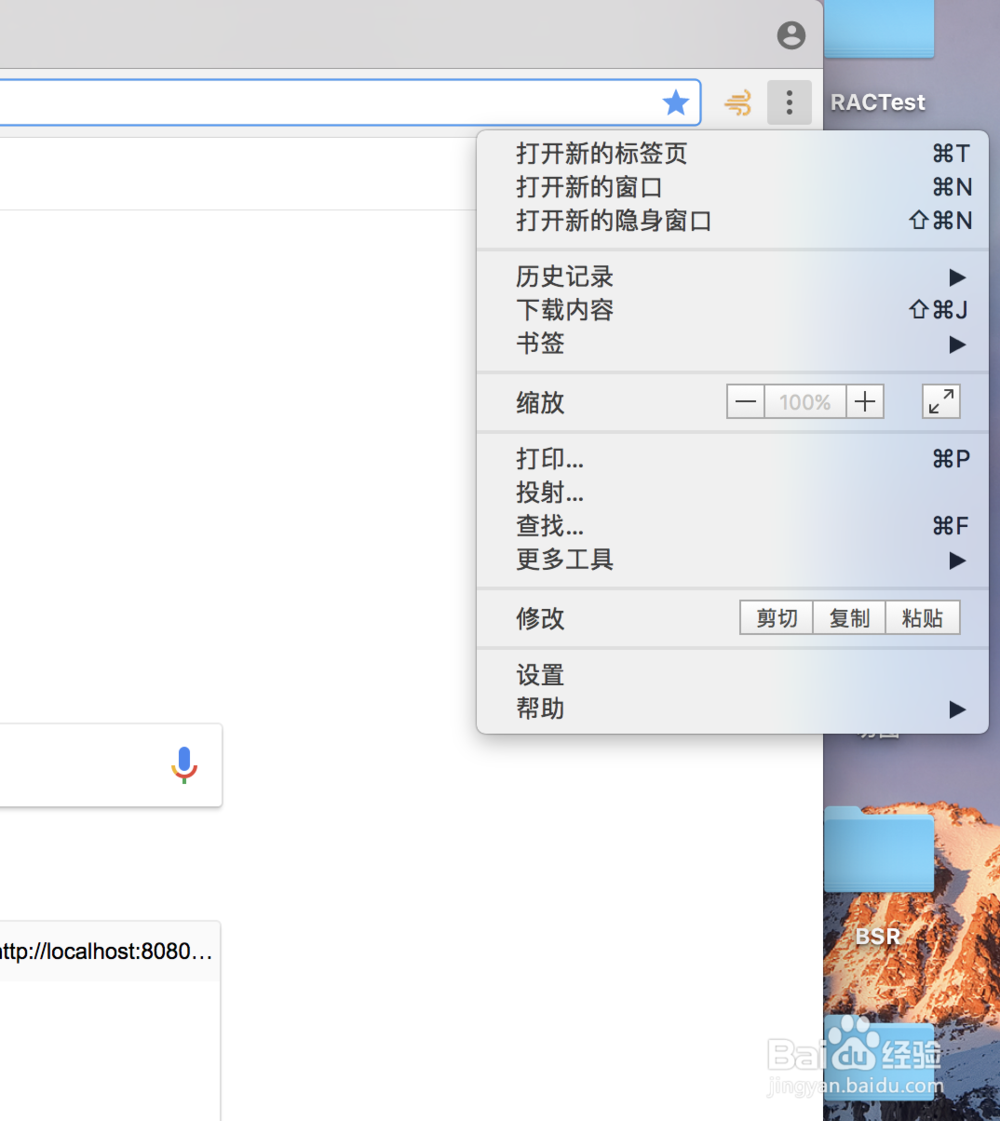The image size is (1000, 1121).
Task: Open a new incognito window (打开新的隐身窗口)
Action: (733, 221)
